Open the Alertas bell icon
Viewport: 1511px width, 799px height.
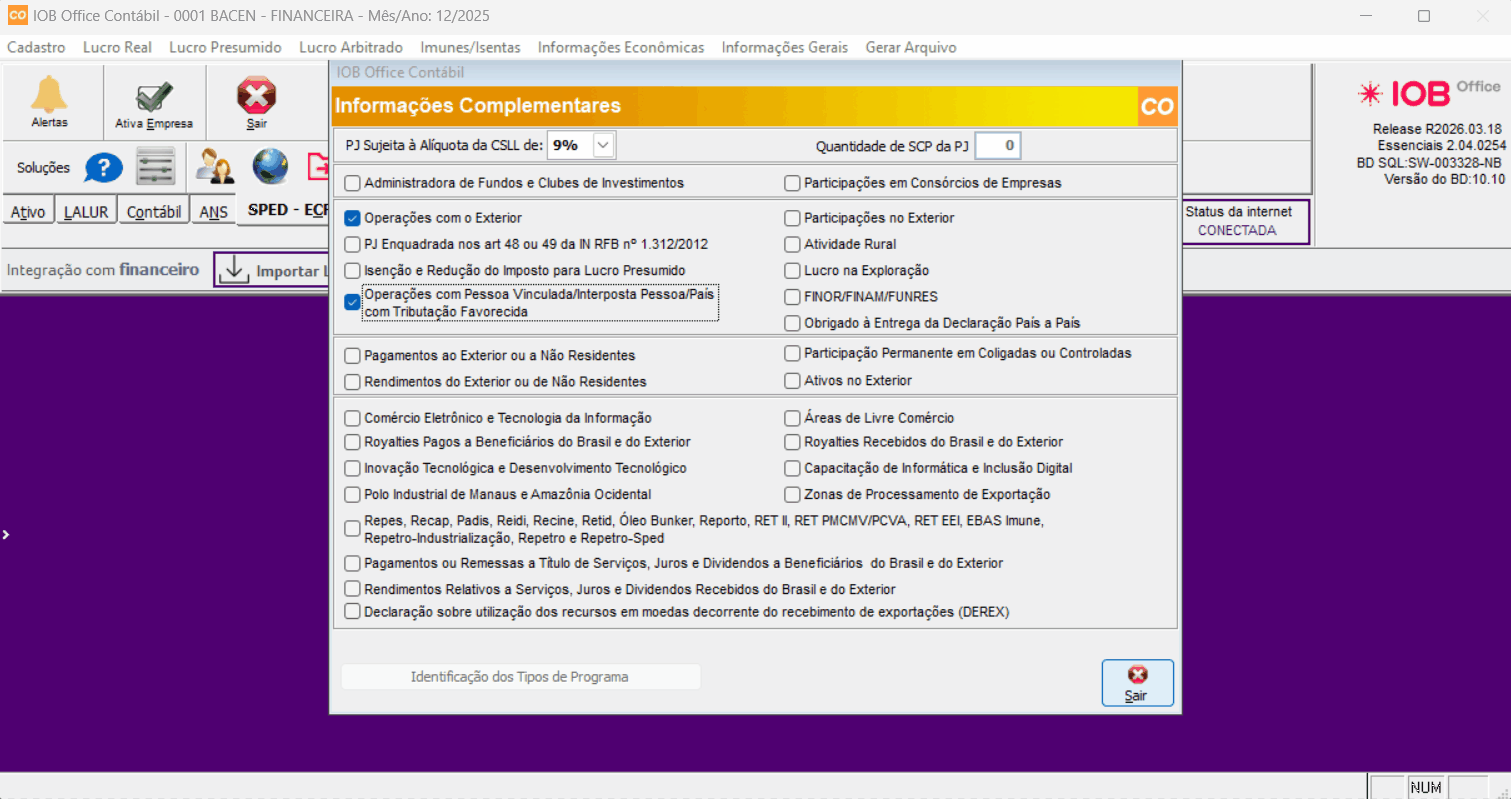click(x=49, y=95)
